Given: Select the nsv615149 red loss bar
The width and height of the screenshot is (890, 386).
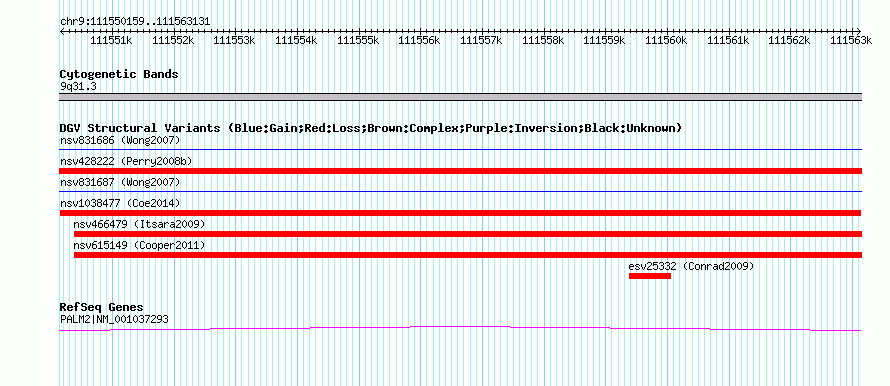Looking at the screenshot, I should (468, 255).
